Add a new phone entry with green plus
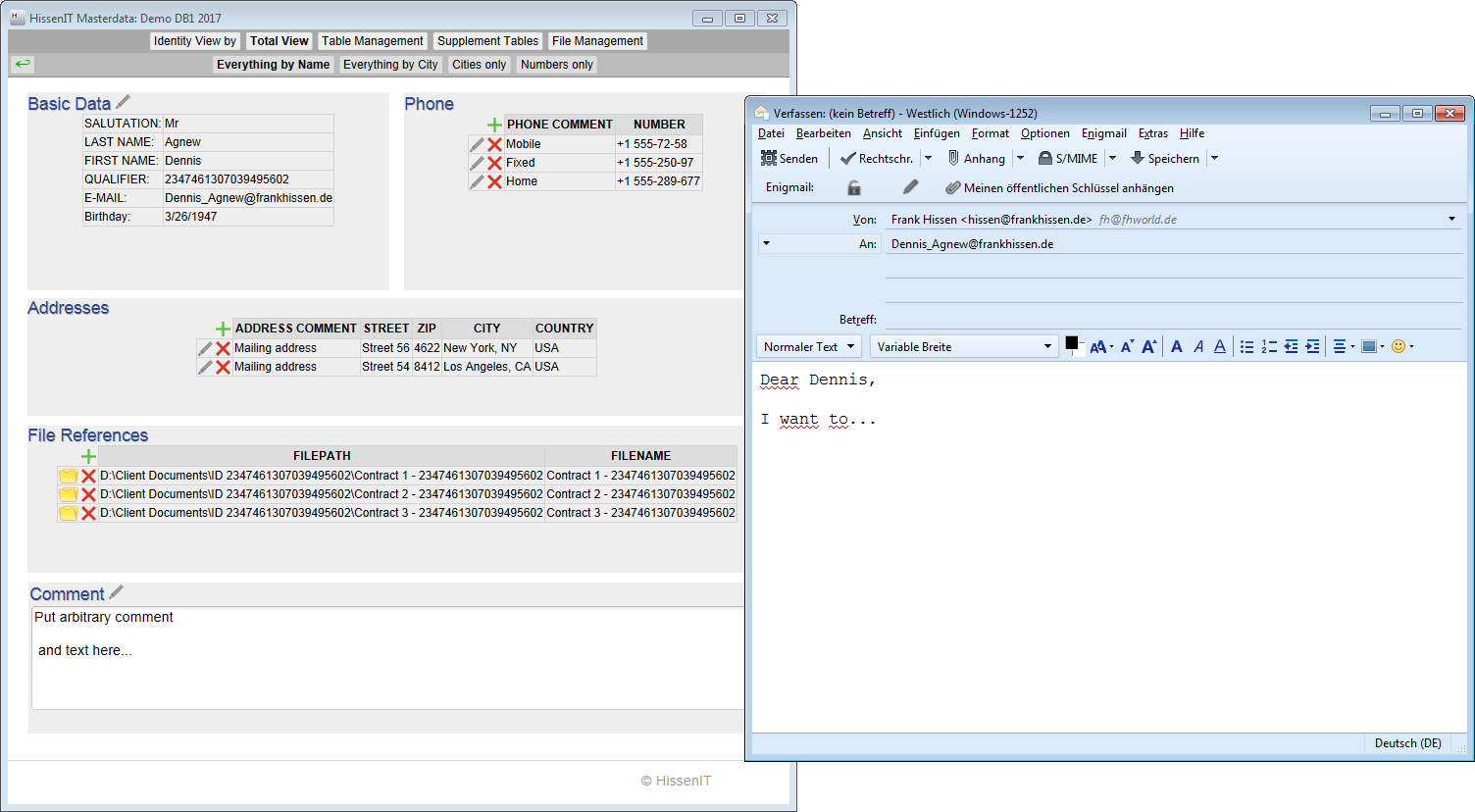The image size is (1475, 812). (x=494, y=125)
